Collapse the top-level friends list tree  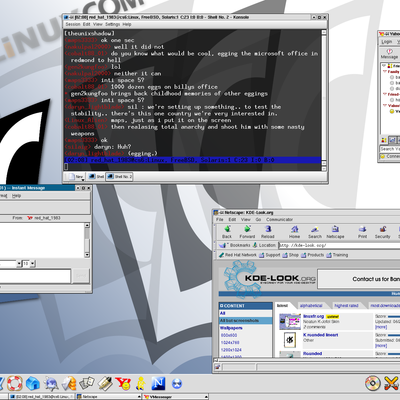click(x=383, y=66)
